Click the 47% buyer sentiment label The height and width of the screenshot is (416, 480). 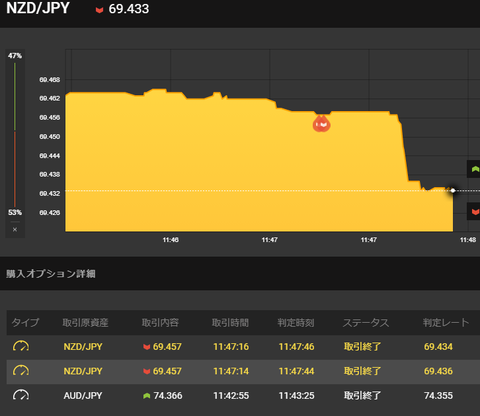pos(15,56)
